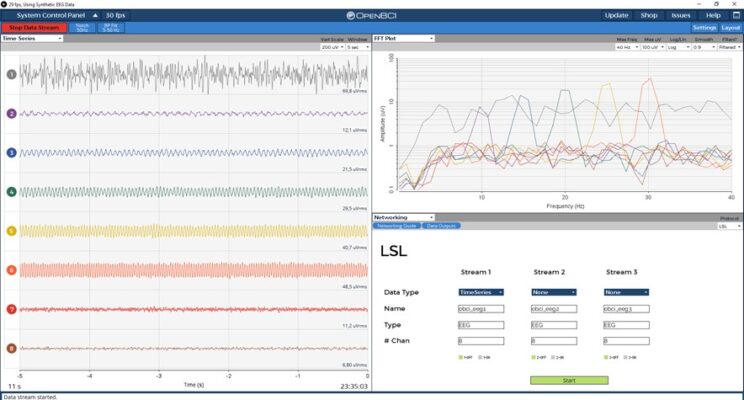Click Stream 2 # Chan field
The height and width of the screenshot is (400, 744).
point(554,341)
